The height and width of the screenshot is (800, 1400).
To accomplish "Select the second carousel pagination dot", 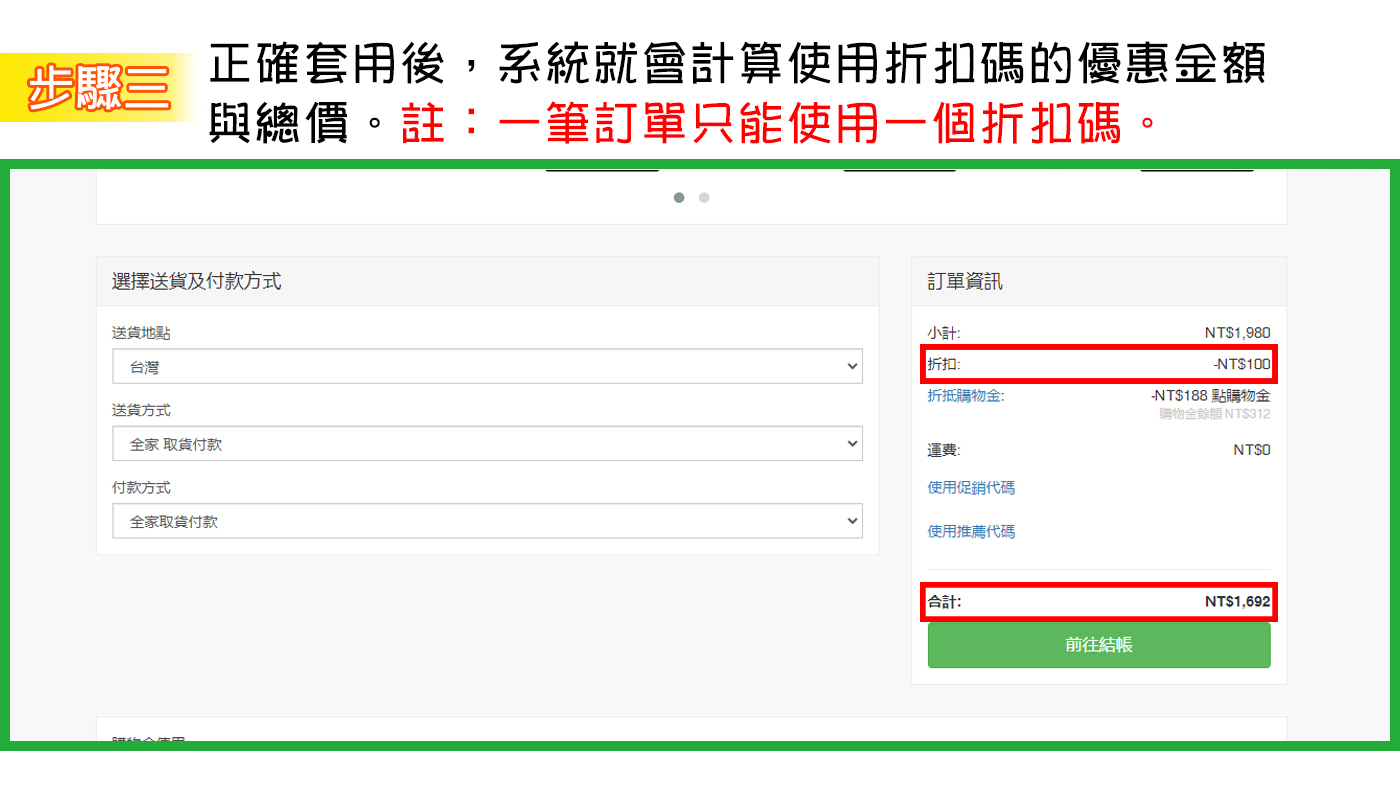I will point(704,198).
